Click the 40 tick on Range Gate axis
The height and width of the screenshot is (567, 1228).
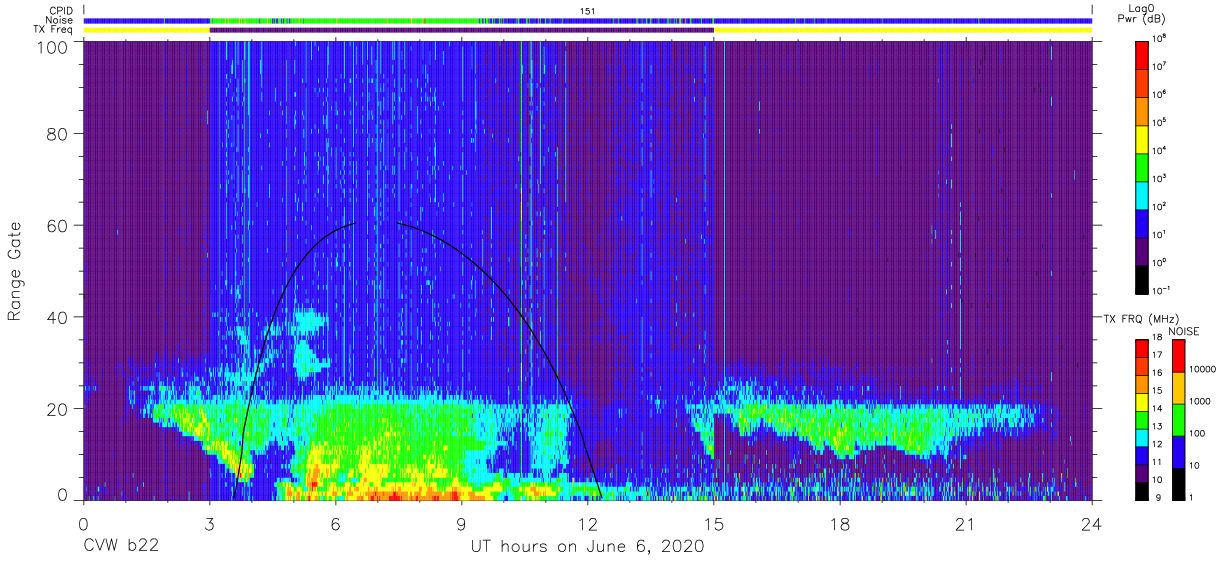[58, 316]
